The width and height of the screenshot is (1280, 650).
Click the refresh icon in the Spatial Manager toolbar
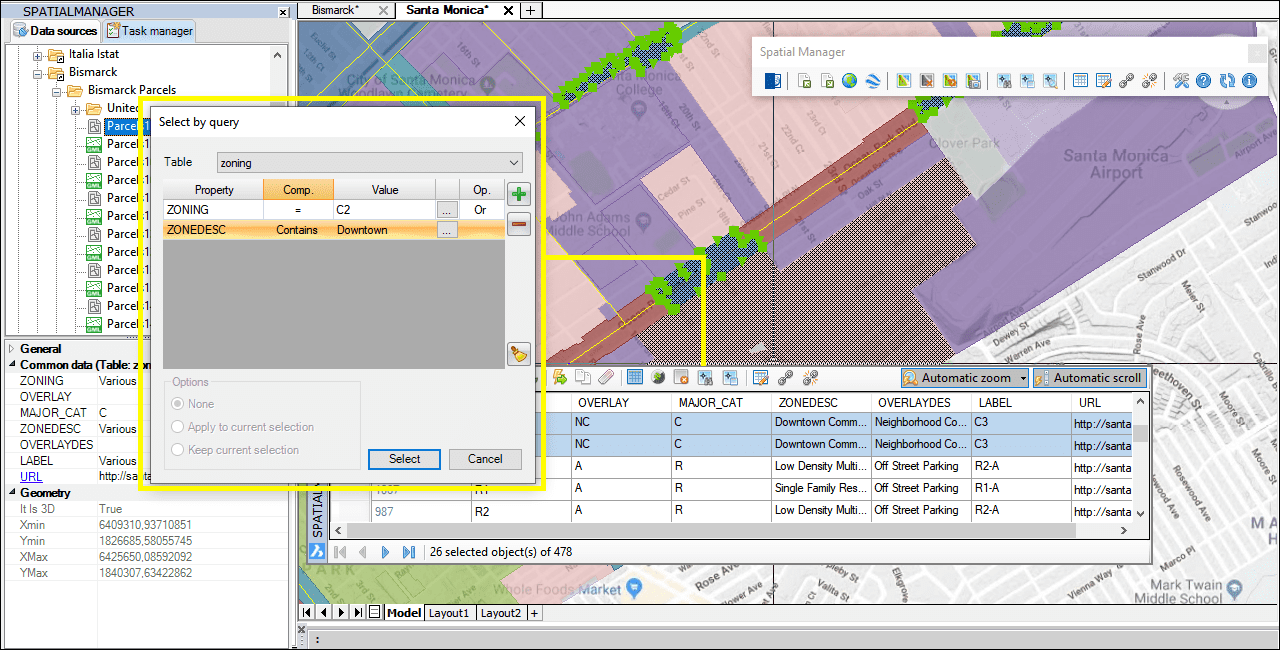(1226, 81)
